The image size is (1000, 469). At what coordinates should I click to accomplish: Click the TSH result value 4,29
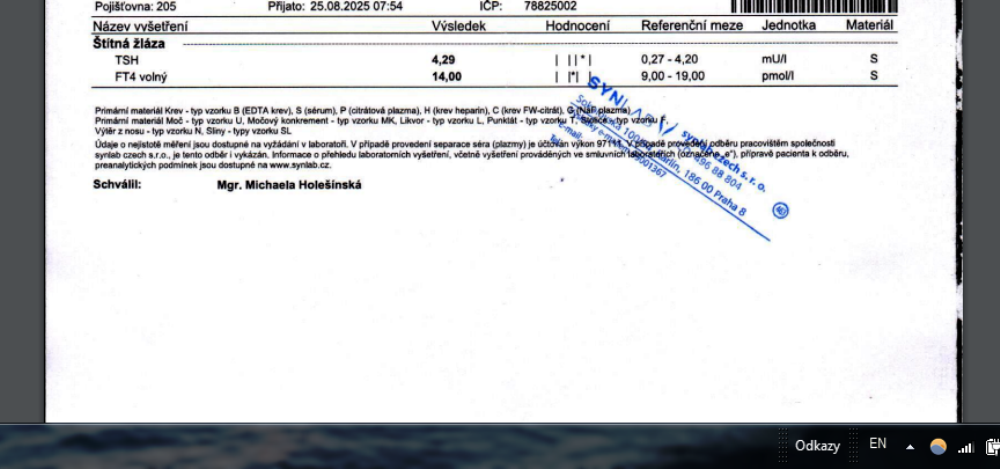click(x=445, y=60)
